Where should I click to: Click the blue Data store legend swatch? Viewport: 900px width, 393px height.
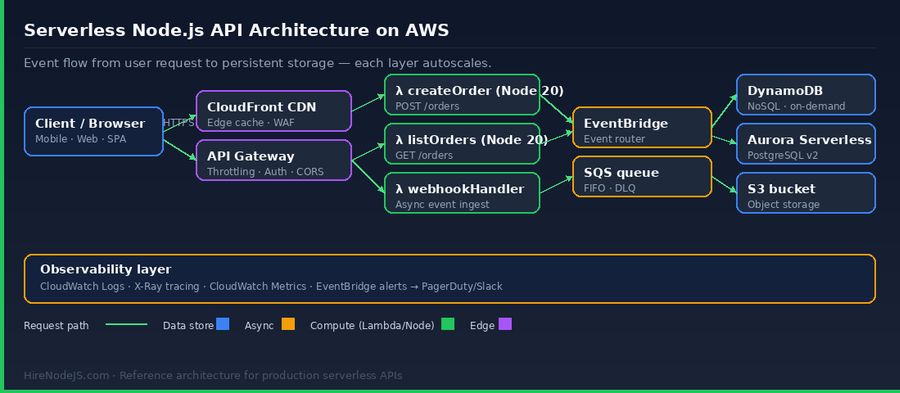pyautogui.click(x=223, y=324)
